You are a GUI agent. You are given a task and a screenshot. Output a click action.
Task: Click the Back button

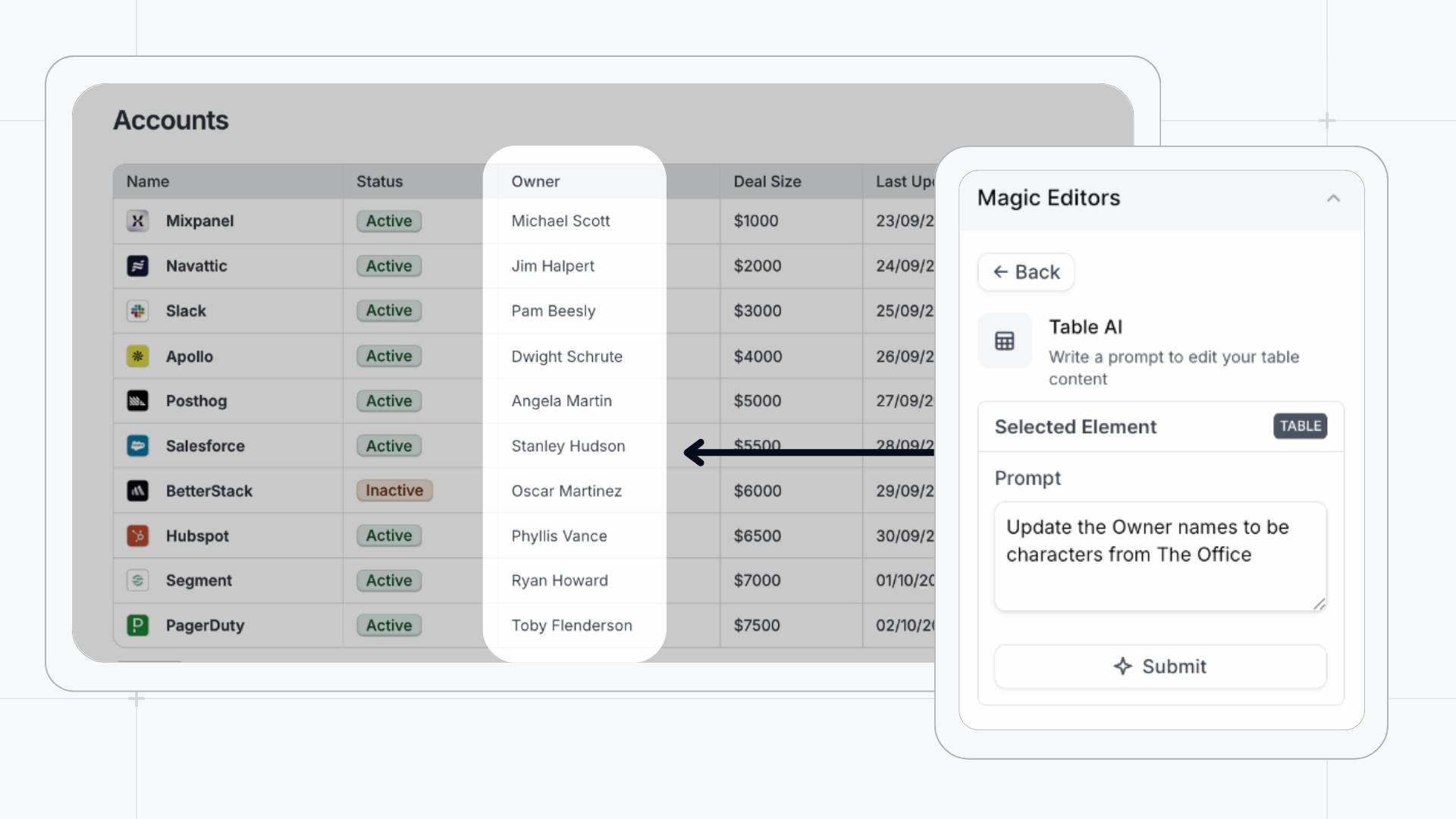click(x=1025, y=272)
